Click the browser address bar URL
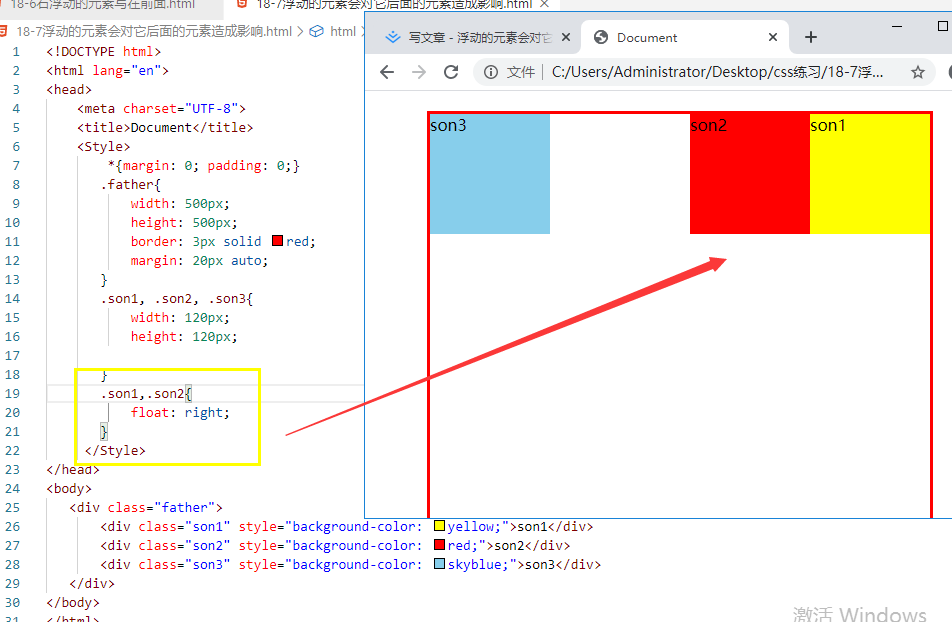952x622 pixels. [x=717, y=72]
